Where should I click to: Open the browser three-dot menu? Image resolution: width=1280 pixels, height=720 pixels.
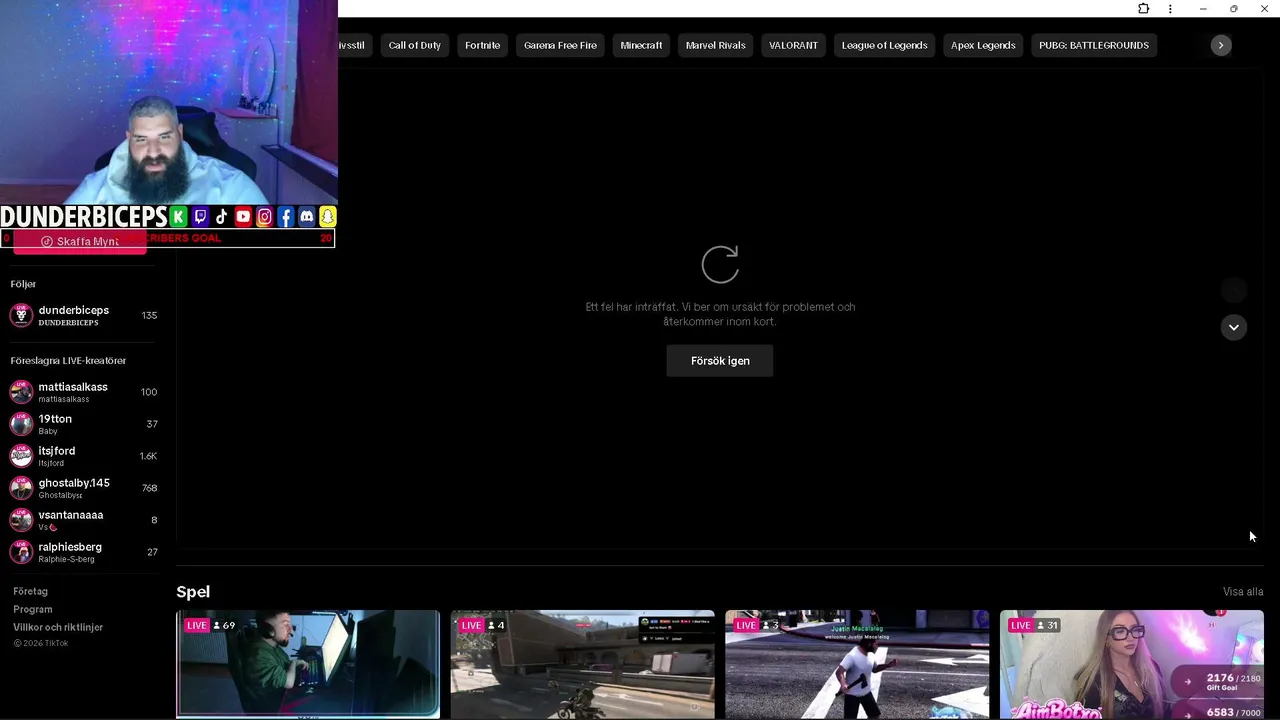coord(1170,9)
